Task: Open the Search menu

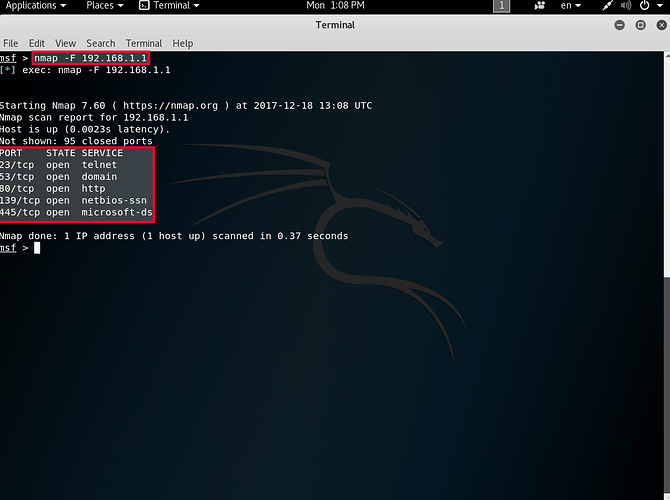Action: (x=100, y=44)
